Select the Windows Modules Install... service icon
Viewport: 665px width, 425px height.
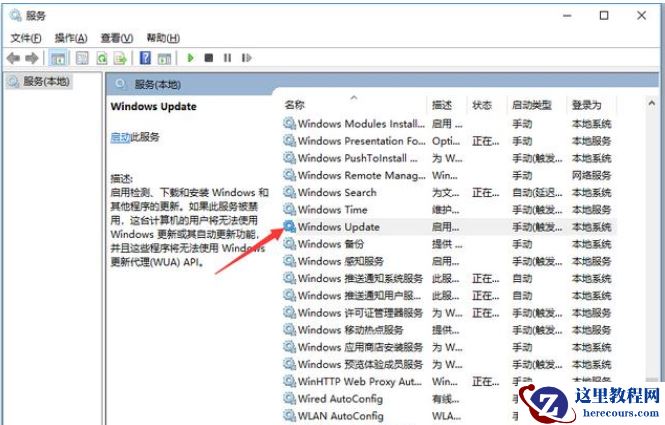[290, 123]
